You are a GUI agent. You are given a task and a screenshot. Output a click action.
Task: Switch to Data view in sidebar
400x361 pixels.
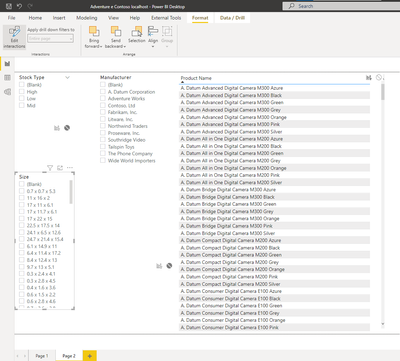(7, 78)
